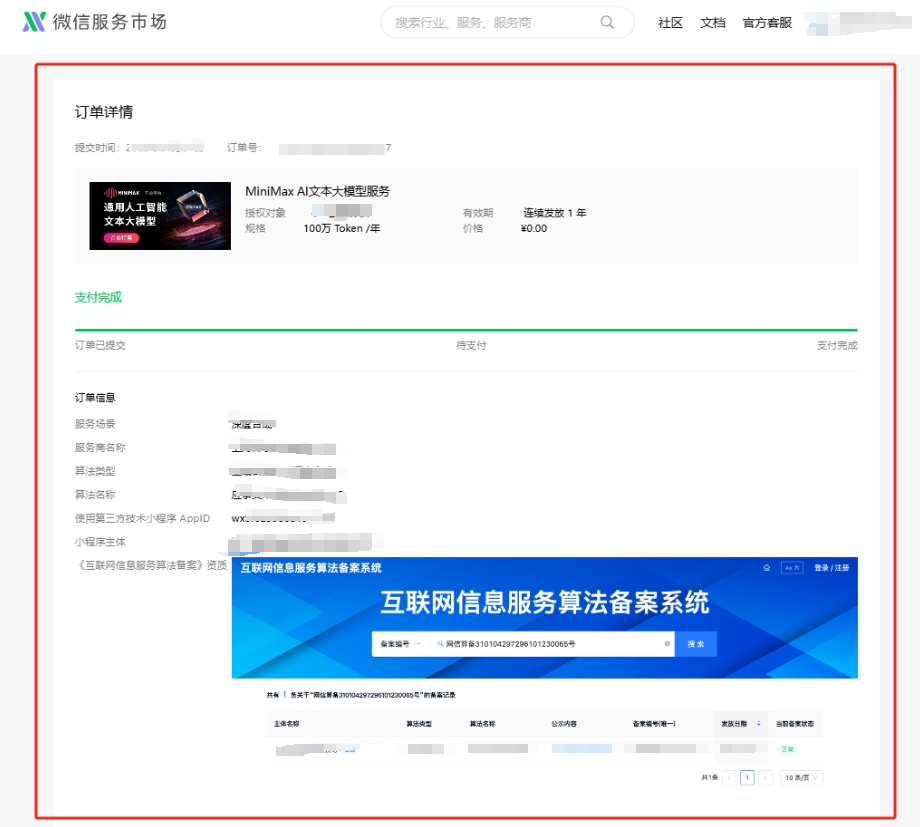Select page 1 in the pagination
Screen dimensions: 920x827
pos(747,778)
